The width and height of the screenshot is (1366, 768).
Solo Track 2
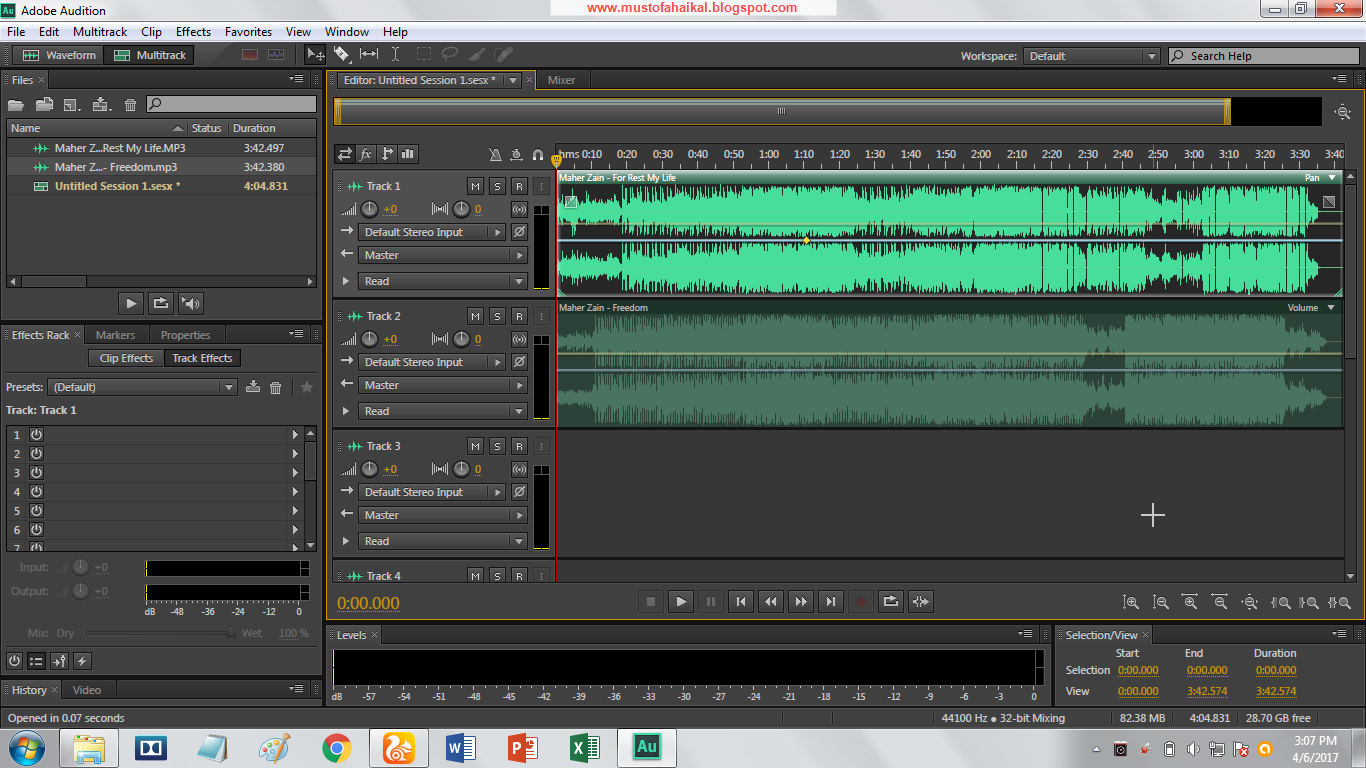497,316
